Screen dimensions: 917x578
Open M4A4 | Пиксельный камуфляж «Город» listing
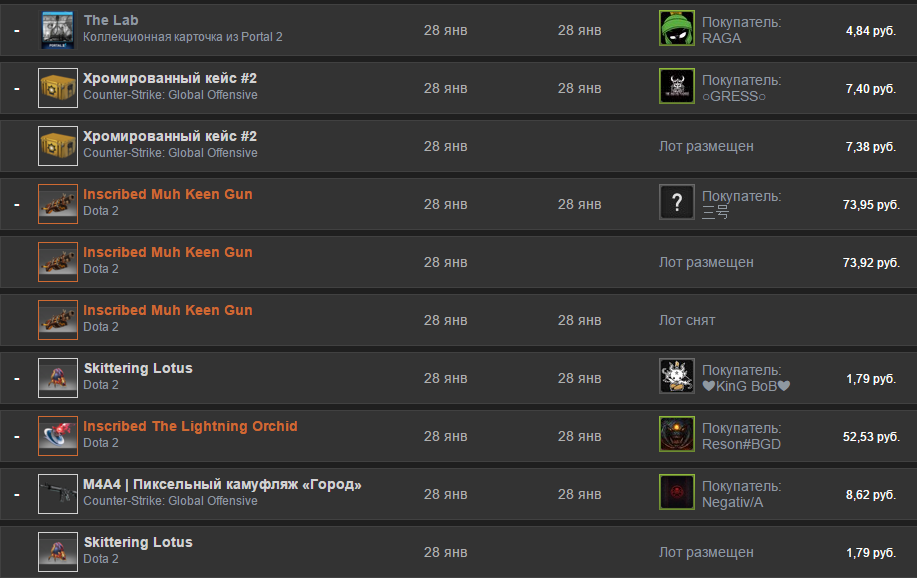222,484
